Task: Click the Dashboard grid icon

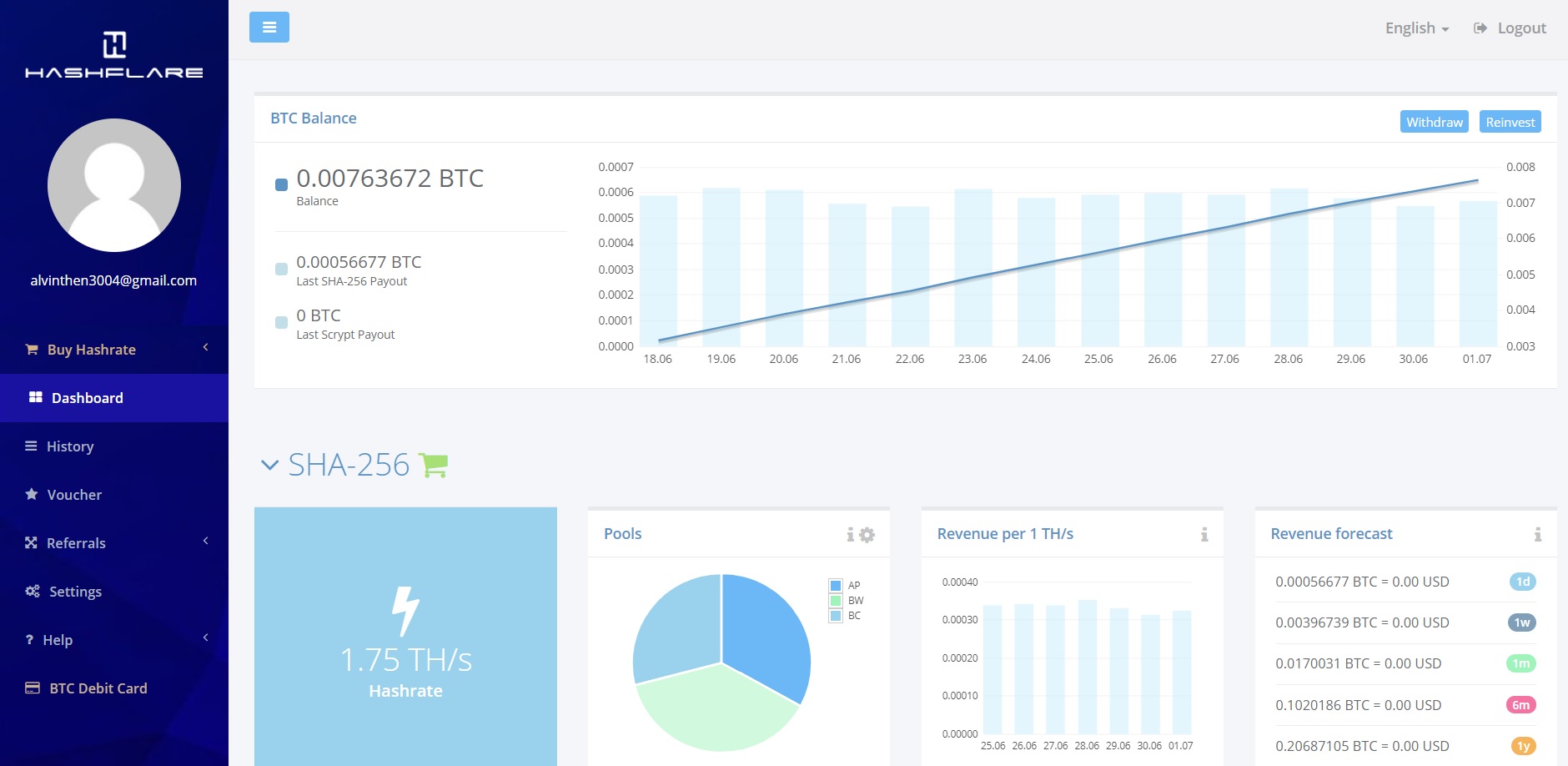Action: (x=35, y=397)
